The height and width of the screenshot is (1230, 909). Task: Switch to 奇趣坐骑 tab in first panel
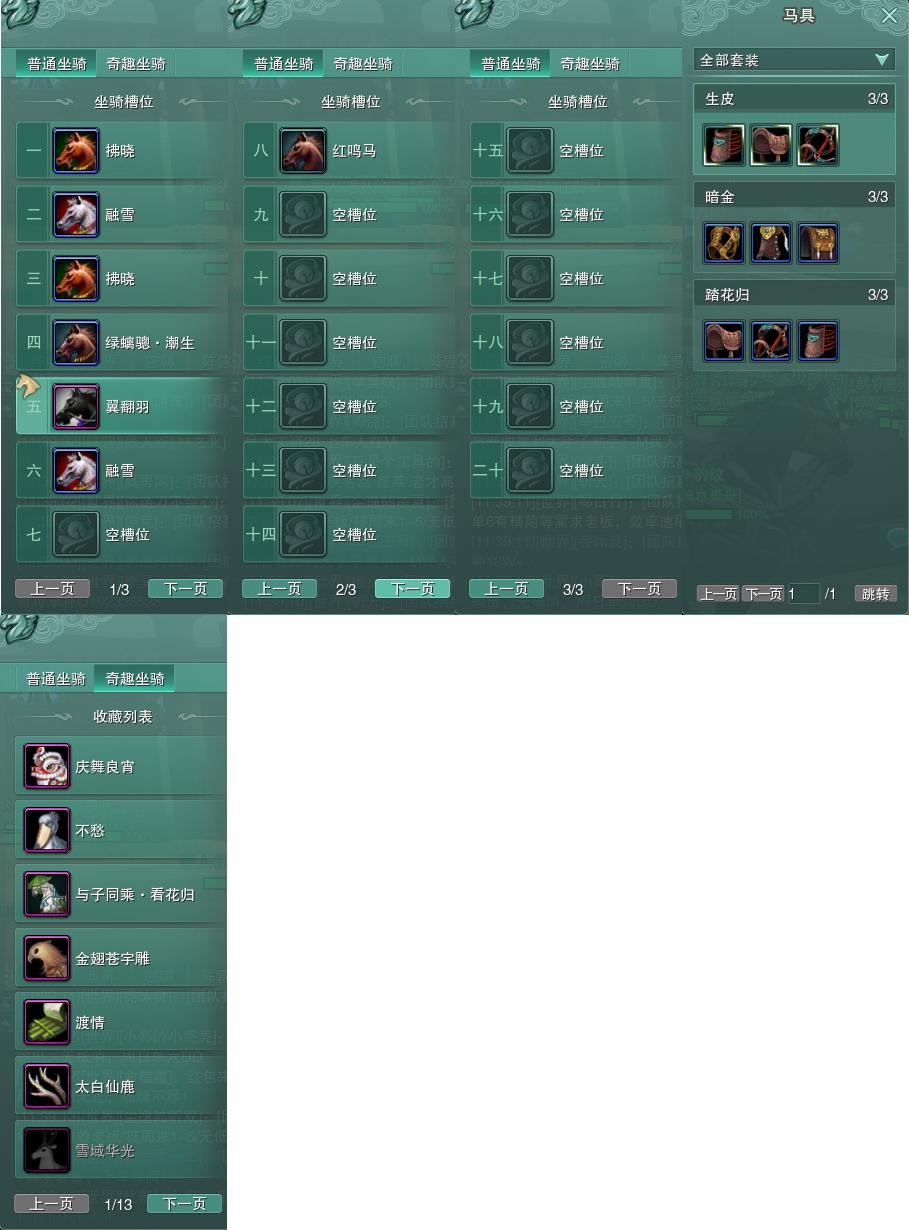137,64
